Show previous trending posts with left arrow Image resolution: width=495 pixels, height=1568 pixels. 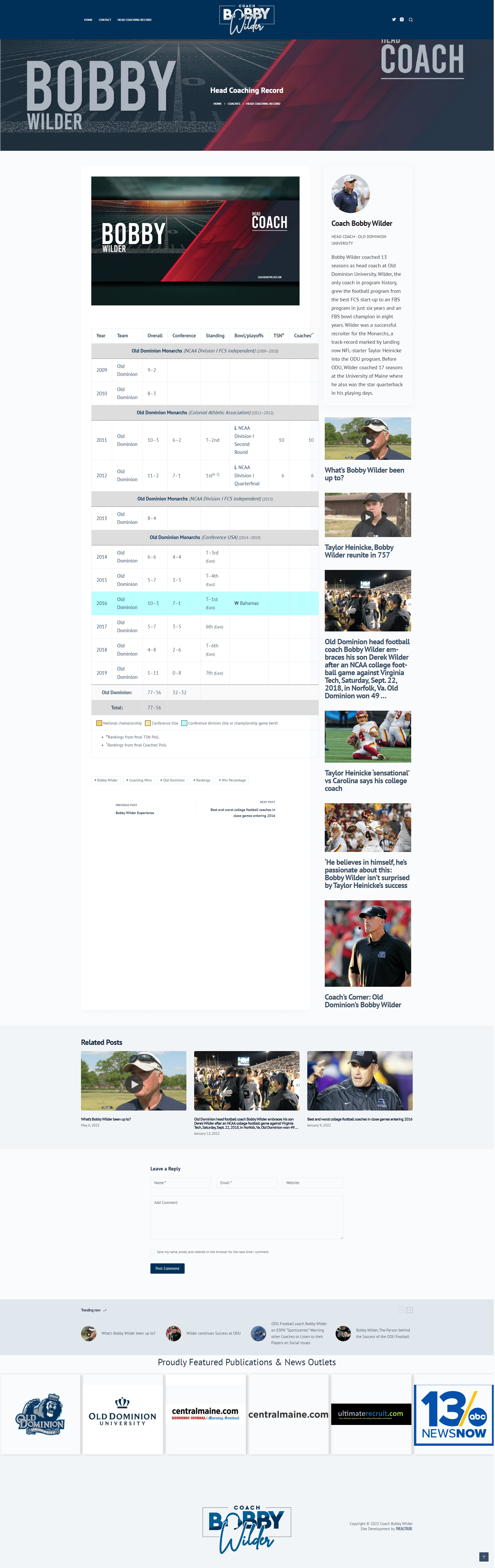tap(402, 1310)
